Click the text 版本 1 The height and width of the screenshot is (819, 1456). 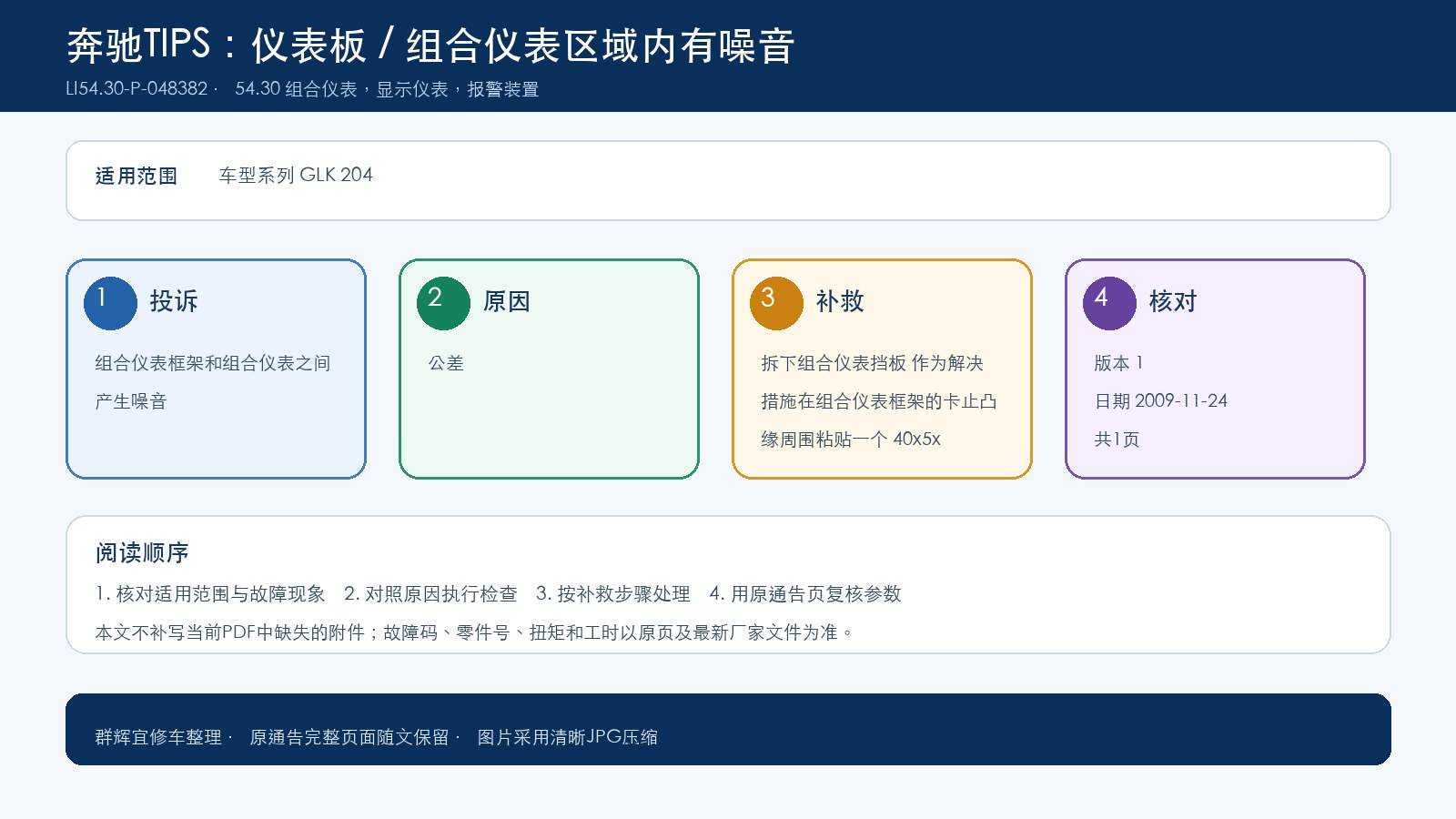[x=1118, y=363]
